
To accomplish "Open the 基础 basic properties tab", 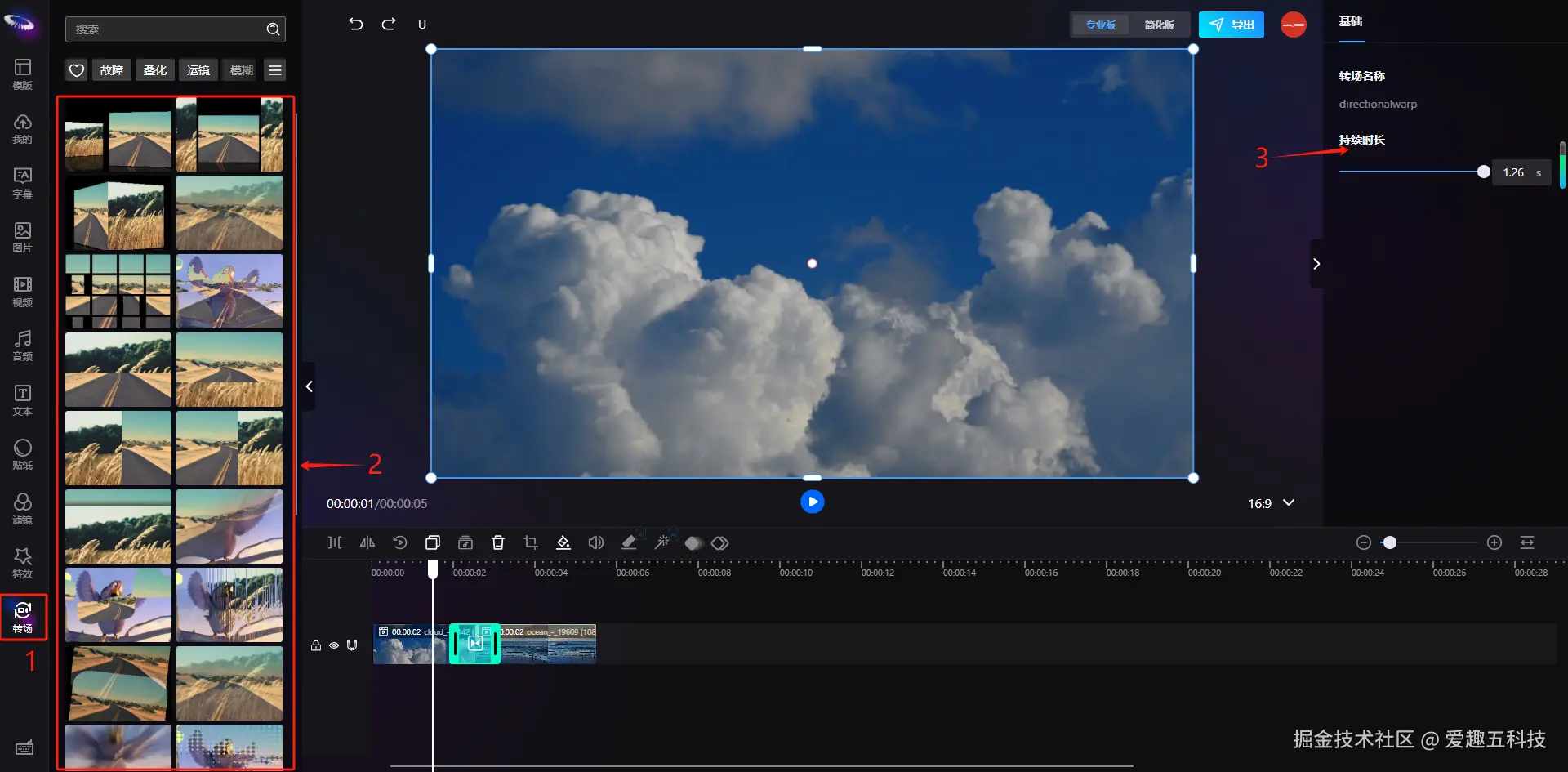I will pyautogui.click(x=1351, y=22).
